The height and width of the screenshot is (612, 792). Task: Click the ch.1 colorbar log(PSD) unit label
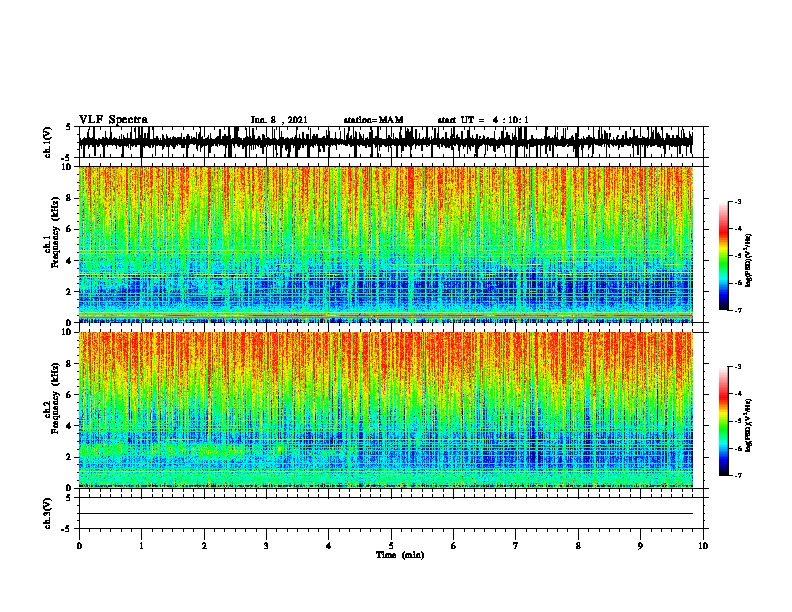coord(749,260)
